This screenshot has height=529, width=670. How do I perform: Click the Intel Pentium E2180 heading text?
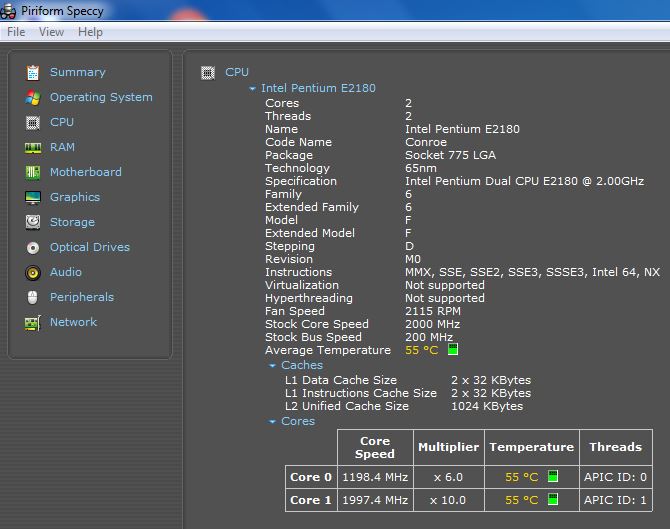click(318, 88)
